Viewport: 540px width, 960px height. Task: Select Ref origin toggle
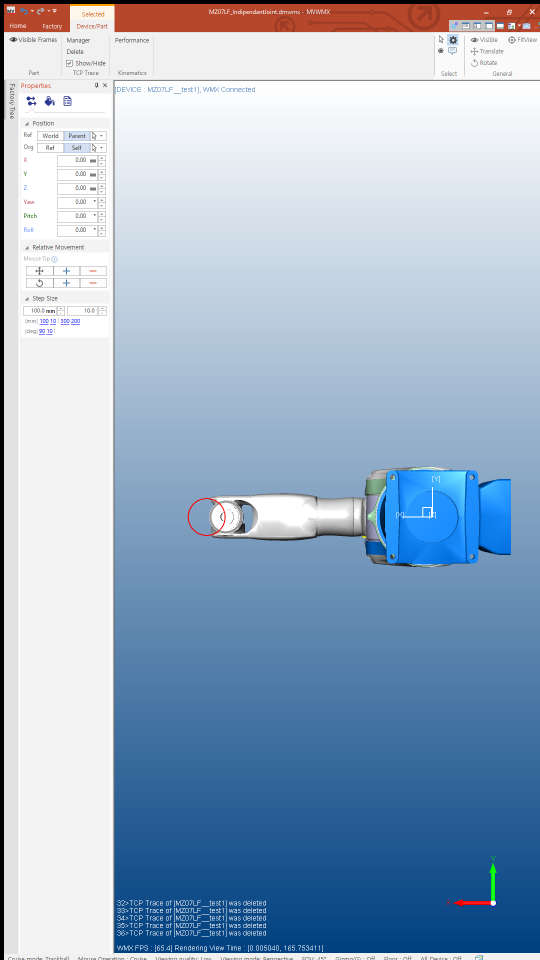50,148
